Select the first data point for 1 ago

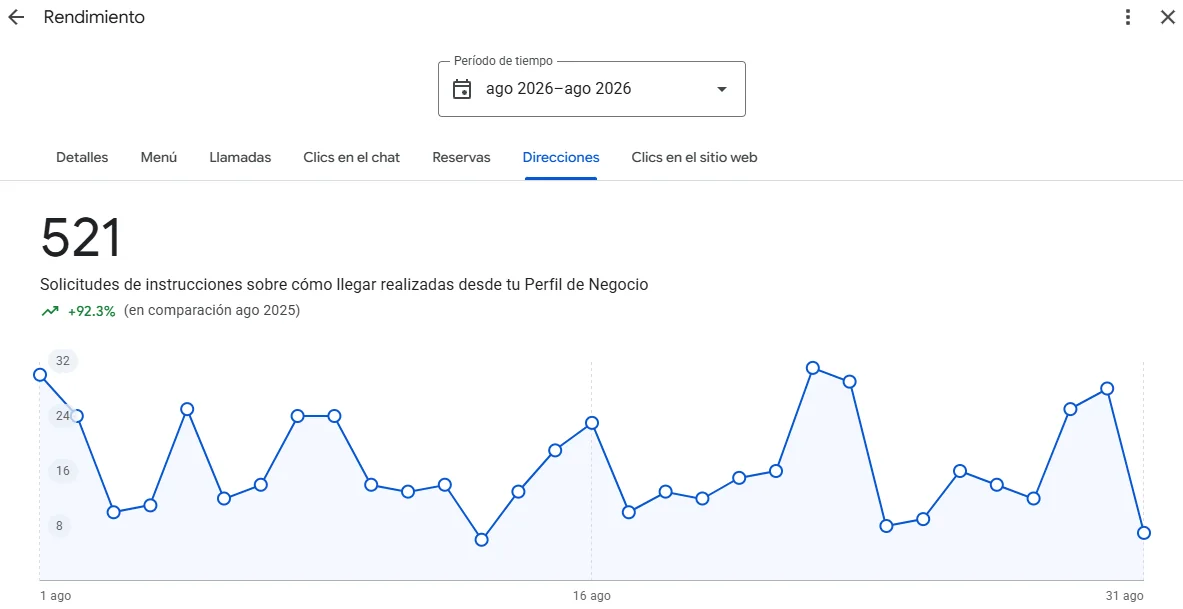pyautogui.click(x=40, y=375)
